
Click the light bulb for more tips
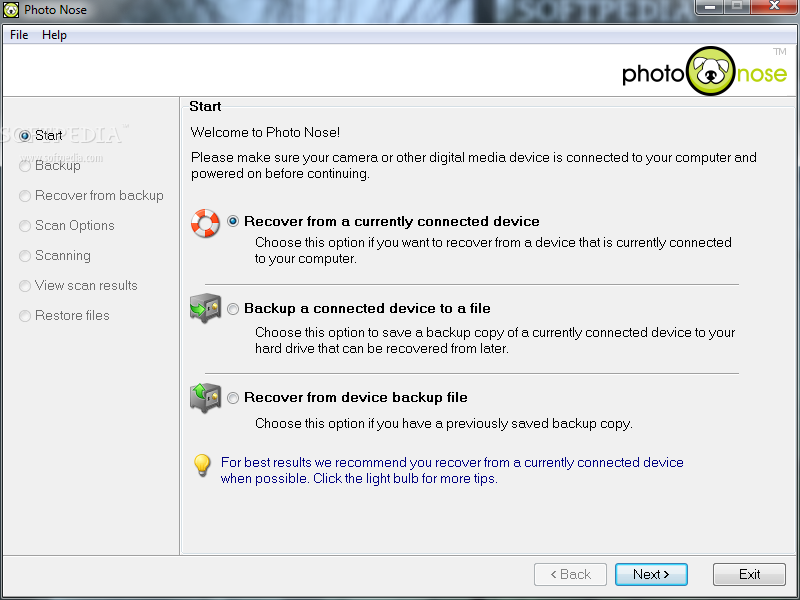(x=202, y=465)
